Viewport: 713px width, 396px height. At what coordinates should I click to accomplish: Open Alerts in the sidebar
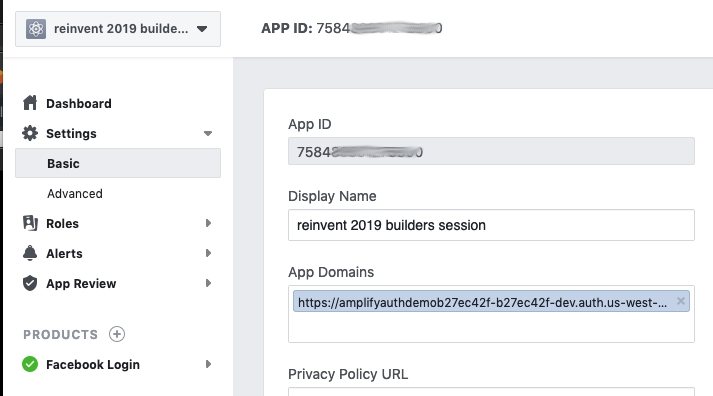tap(64, 254)
